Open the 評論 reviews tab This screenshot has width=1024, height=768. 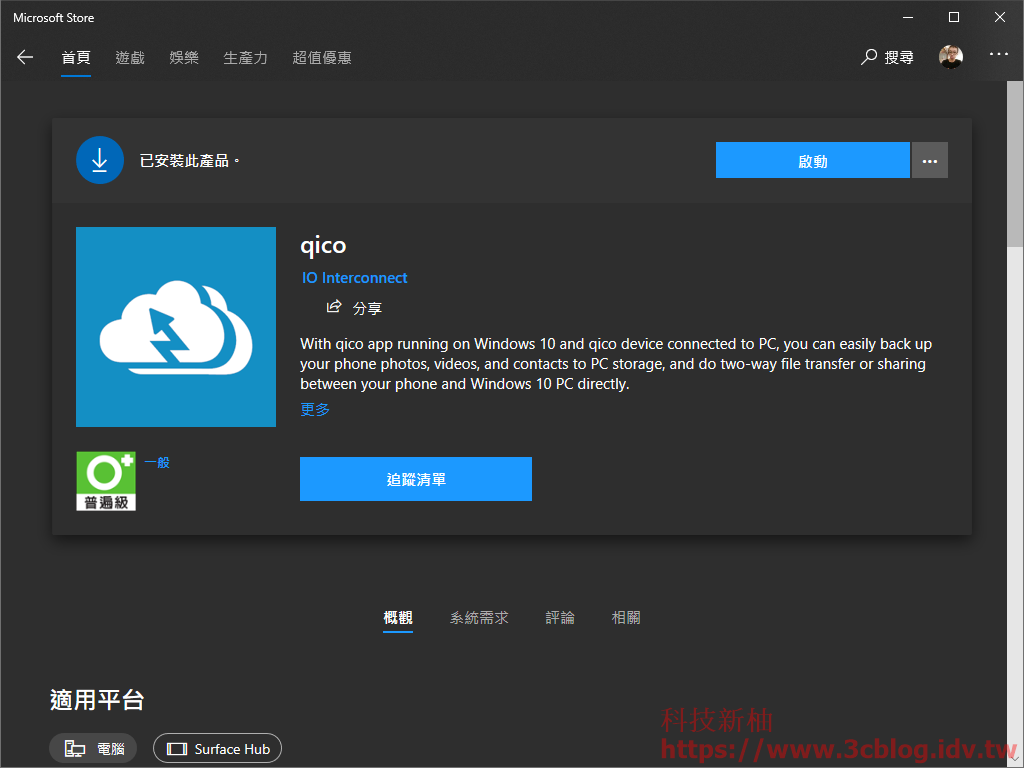(x=560, y=617)
